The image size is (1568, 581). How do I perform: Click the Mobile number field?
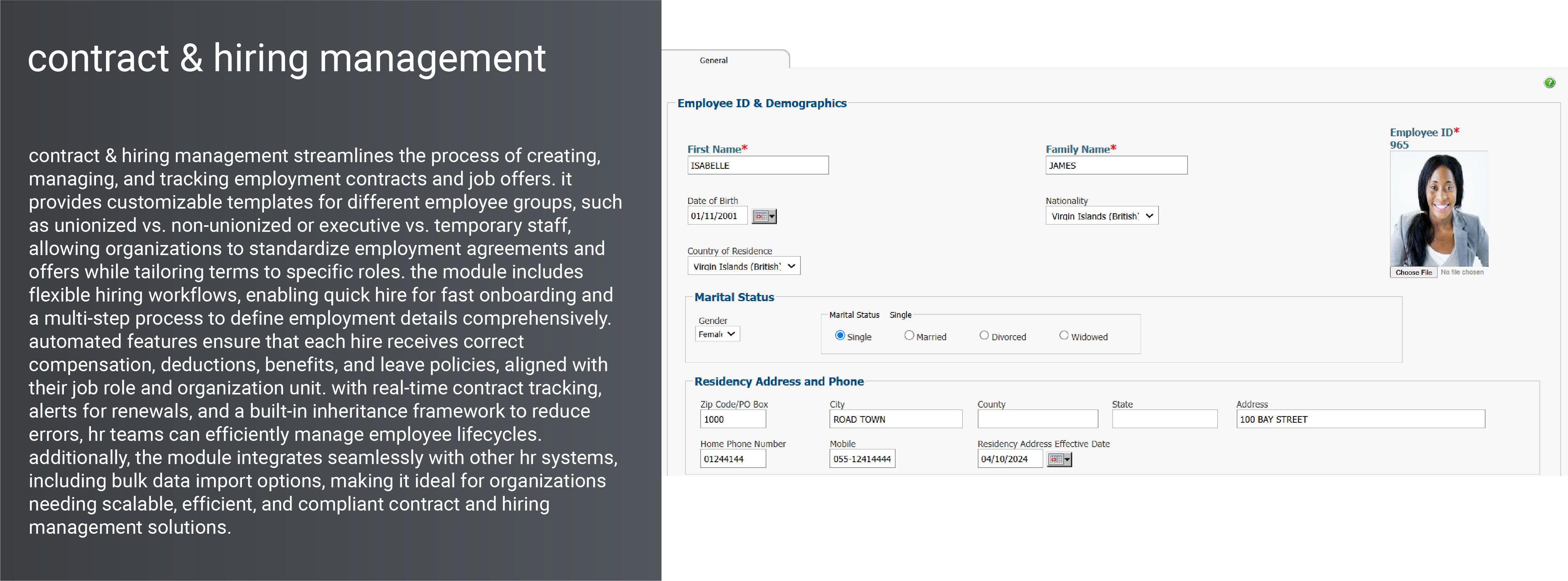click(x=862, y=459)
